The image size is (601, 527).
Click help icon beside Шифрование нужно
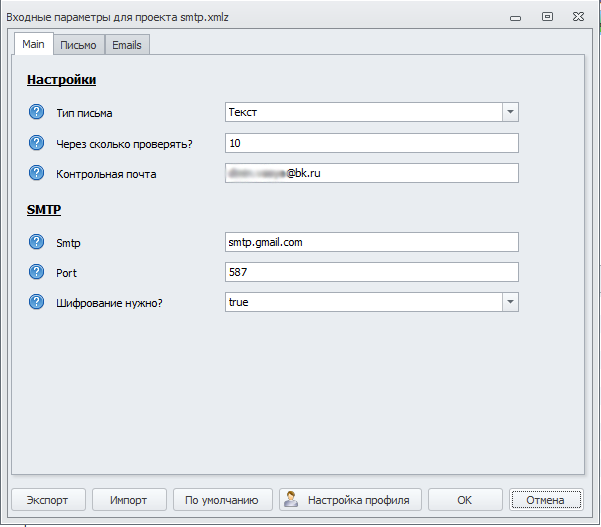(x=37, y=301)
